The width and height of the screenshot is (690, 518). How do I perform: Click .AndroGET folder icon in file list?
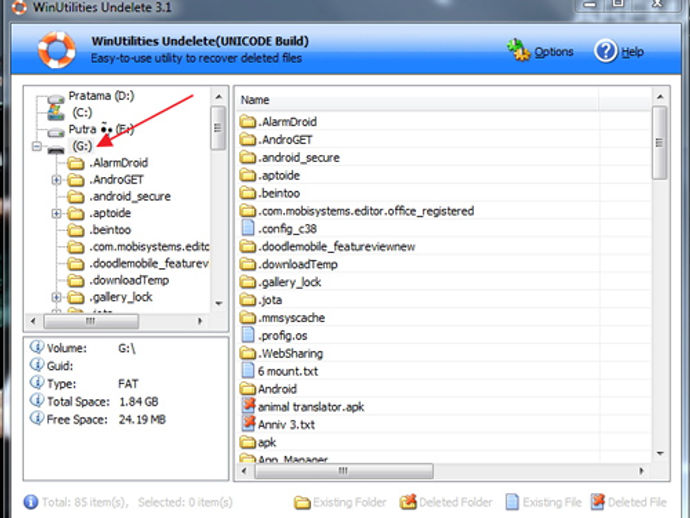[248, 140]
